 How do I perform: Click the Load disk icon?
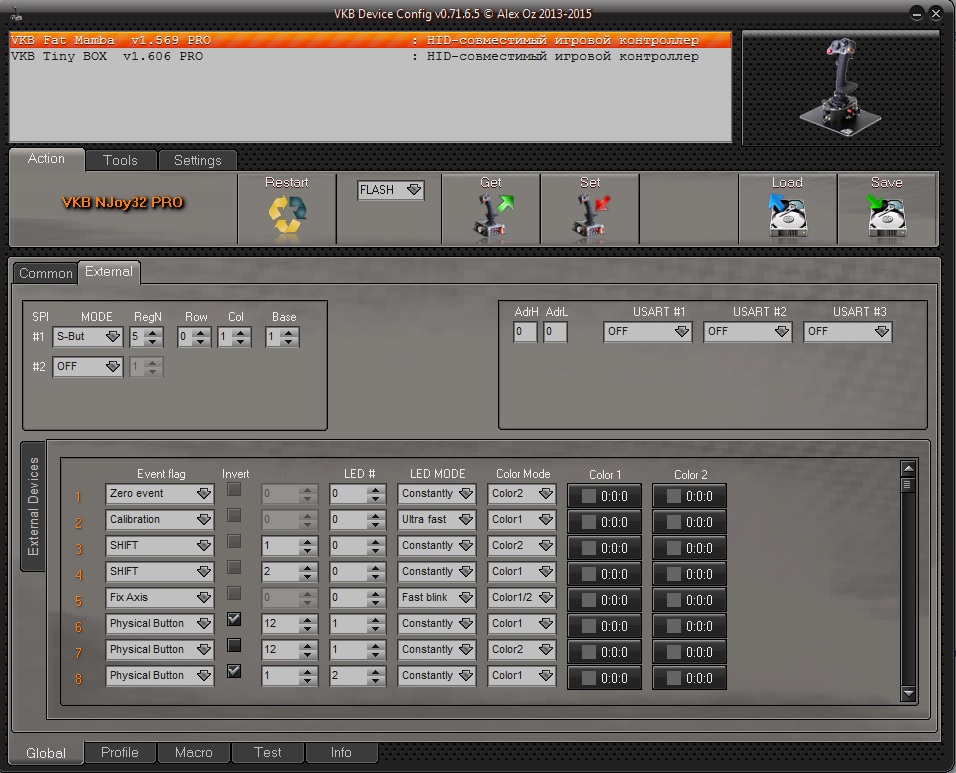tap(787, 216)
